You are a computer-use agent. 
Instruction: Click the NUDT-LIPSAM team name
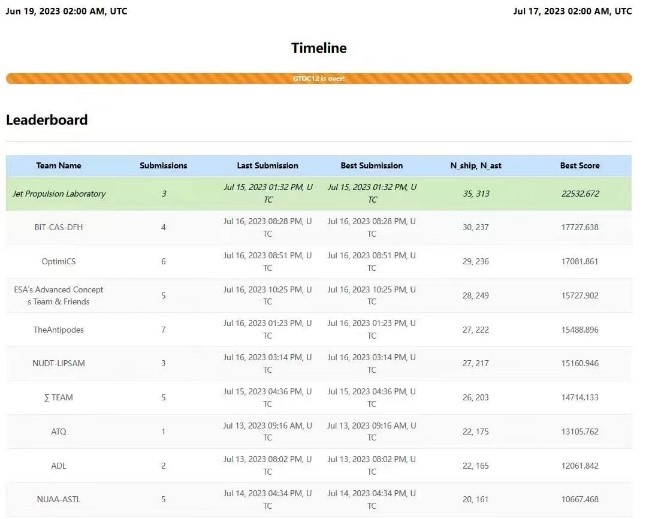pyautogui.click(x=58, y=363)
